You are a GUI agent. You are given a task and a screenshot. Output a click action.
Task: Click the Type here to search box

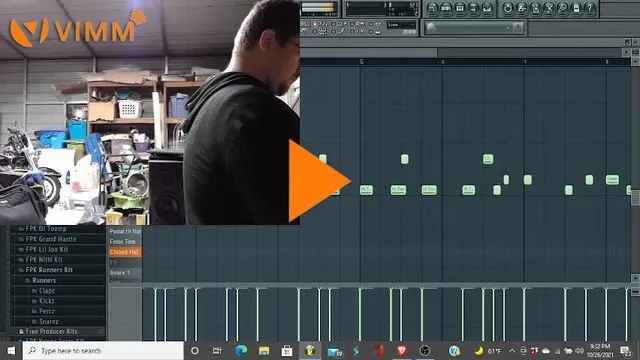click(103, 351)
